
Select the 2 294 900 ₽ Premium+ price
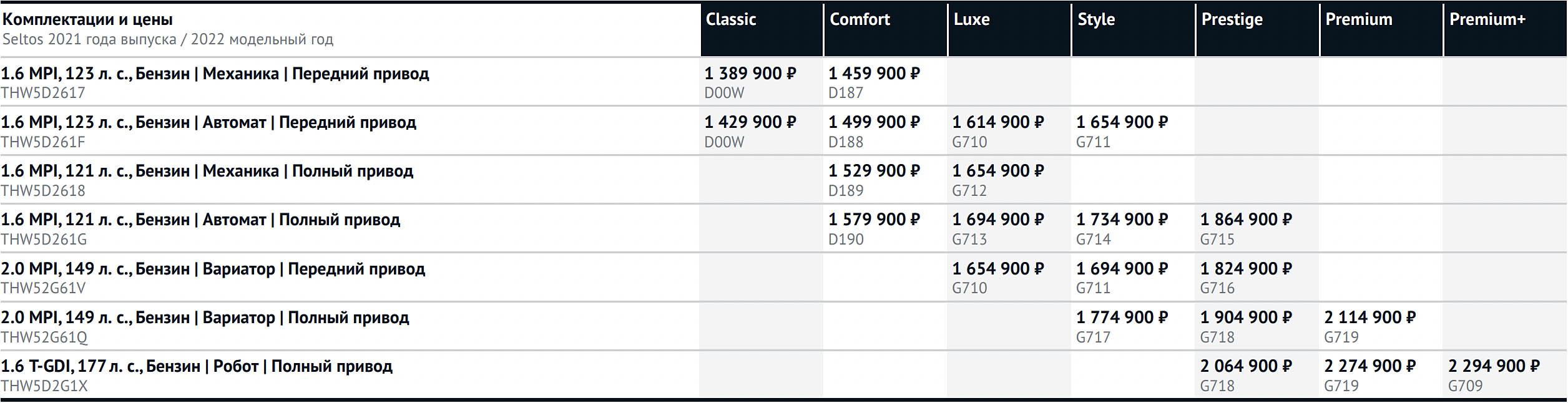coord(1494,366)
